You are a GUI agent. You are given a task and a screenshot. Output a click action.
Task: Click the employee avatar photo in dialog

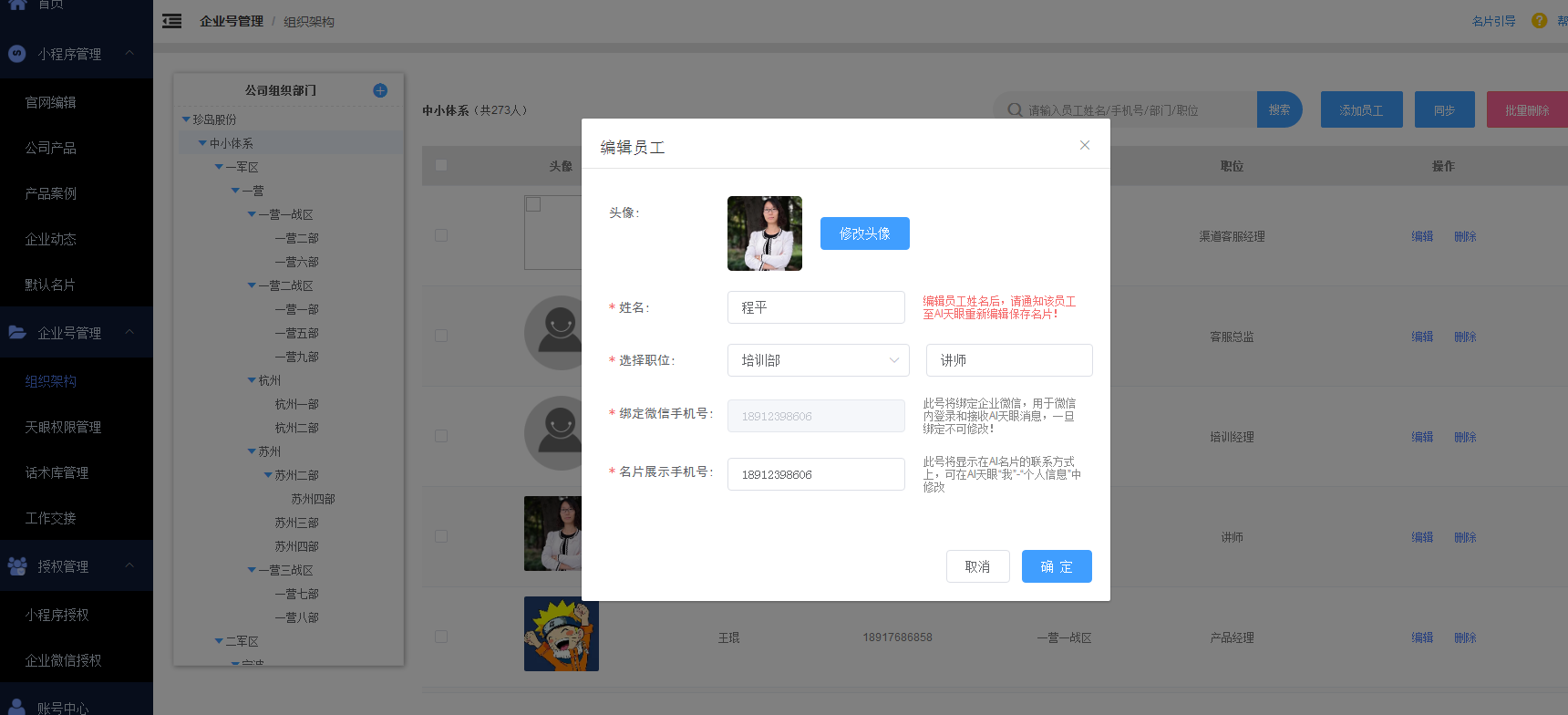click(x=764, y=233)
